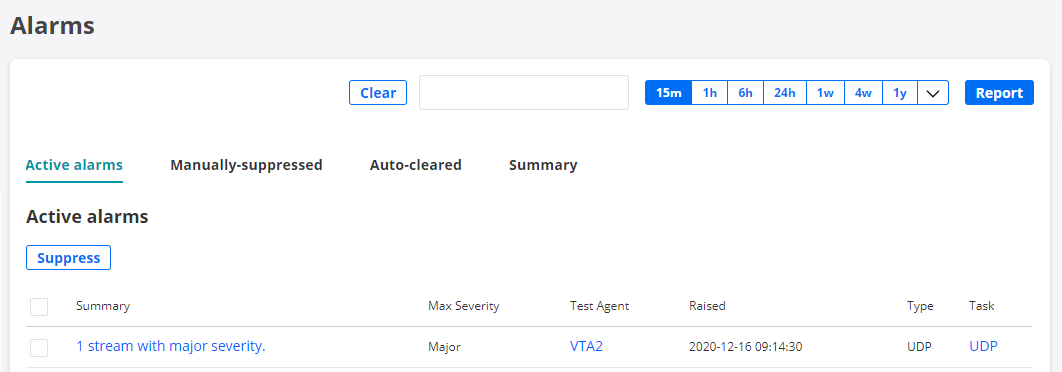Open the Manually-suppressed tab
1062x372 pixels.
pos(247,165)
